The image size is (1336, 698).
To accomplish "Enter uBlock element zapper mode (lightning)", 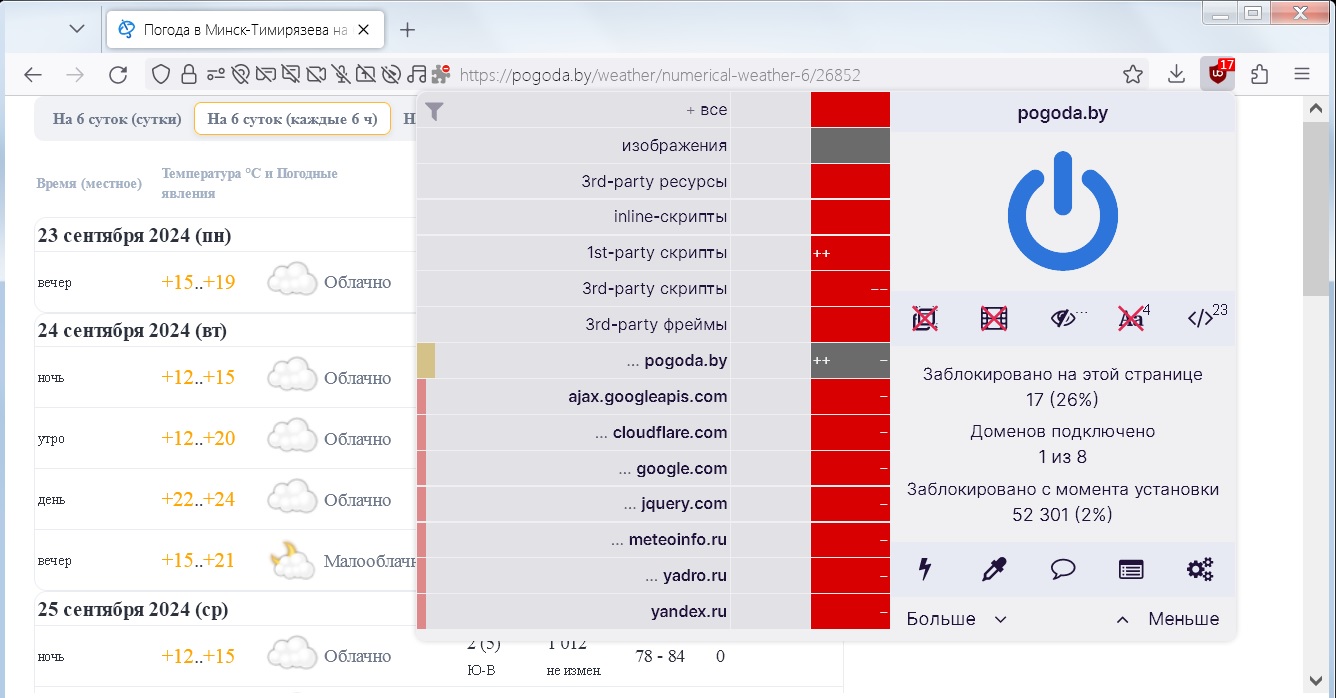I will tap(925, 570).
